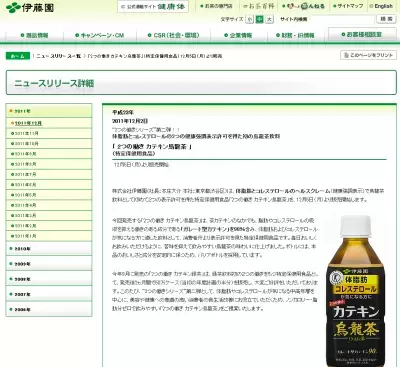This screenshot has height=367, width=400.
Task: Select 2011年2月 in the archive list
Action: coord(49,226)
